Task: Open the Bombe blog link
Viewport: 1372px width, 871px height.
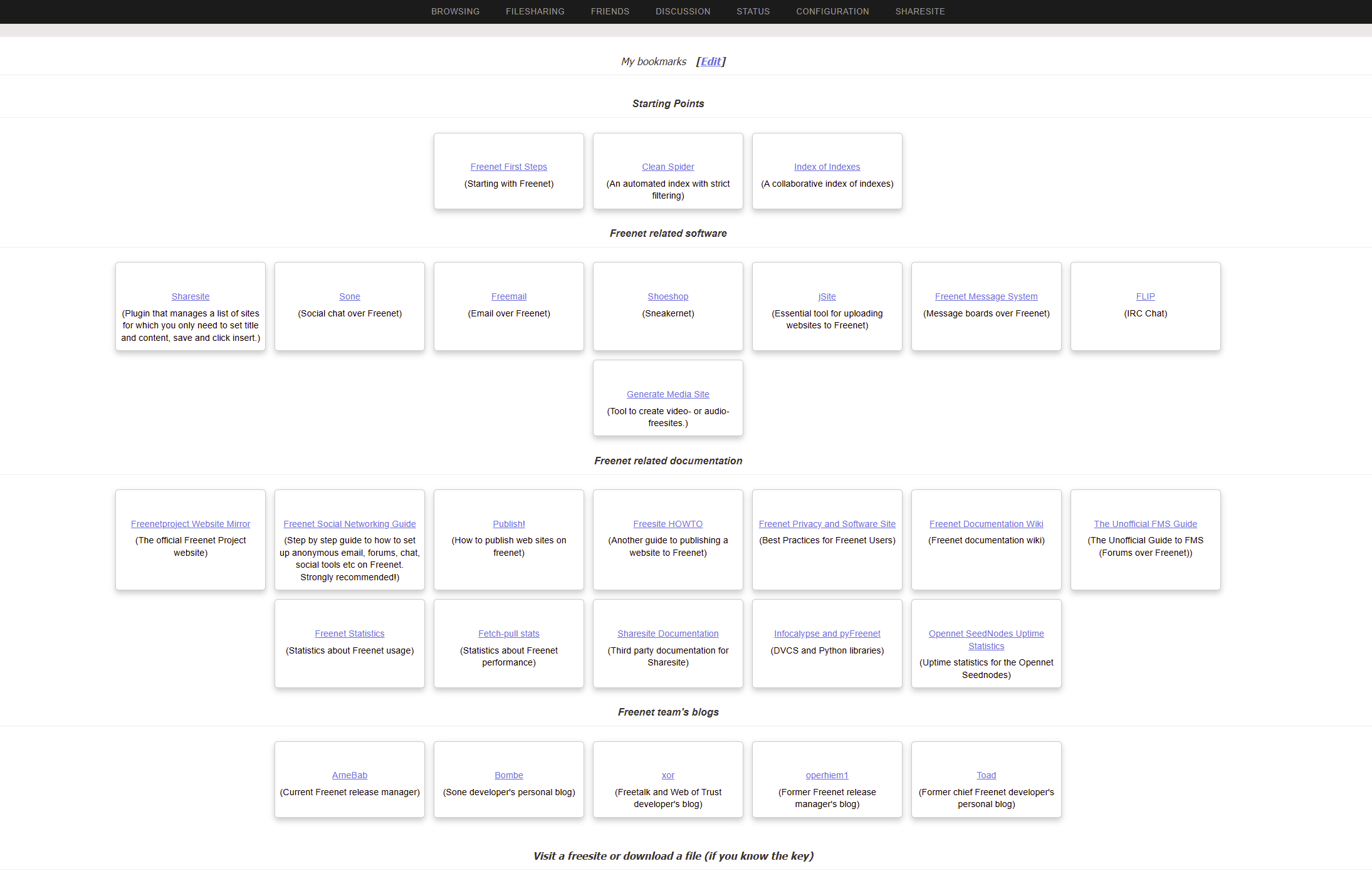Action: [x=508, y=775]
